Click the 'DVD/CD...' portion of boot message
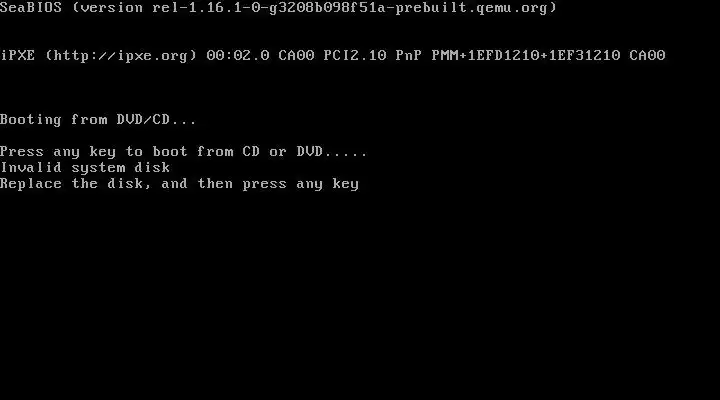 157,120
